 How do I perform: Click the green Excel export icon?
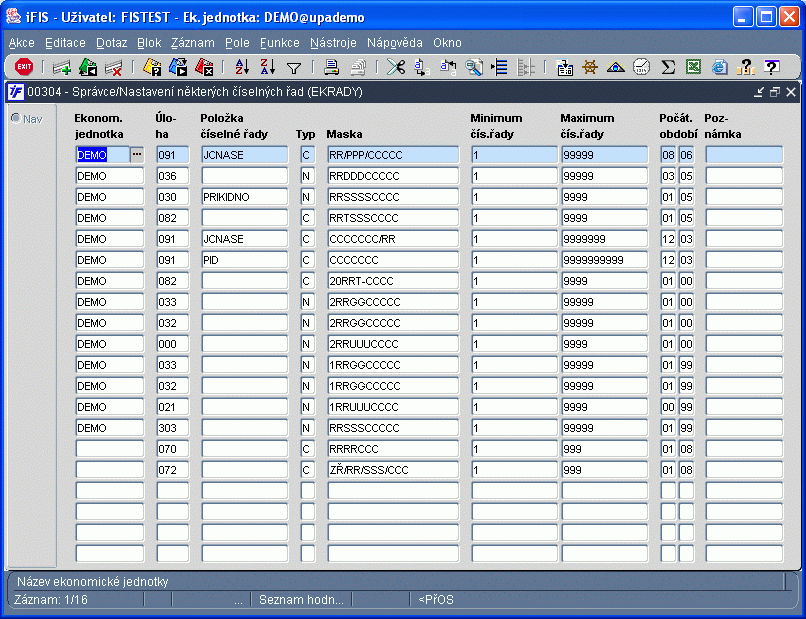(x=693, y=67)
